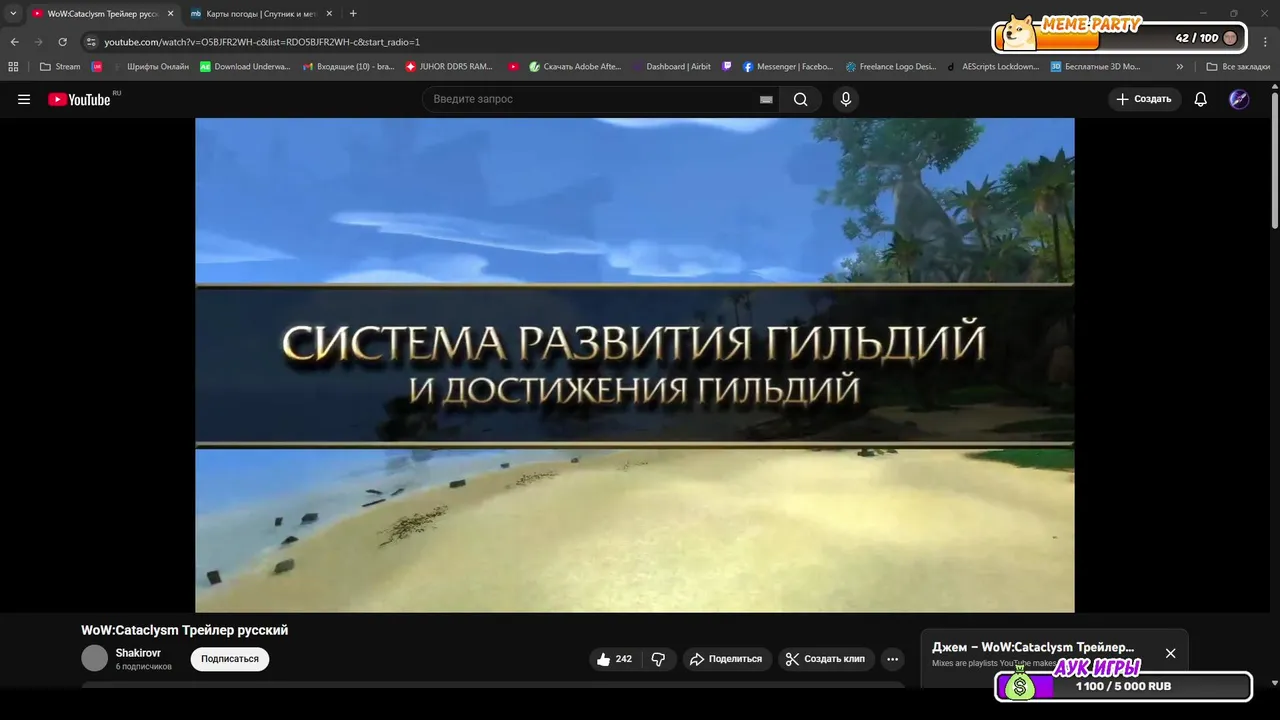This screenshot has width=1280, height=720.
Task: Click the page vertical scrollbar
Action: click(1274, 160)
